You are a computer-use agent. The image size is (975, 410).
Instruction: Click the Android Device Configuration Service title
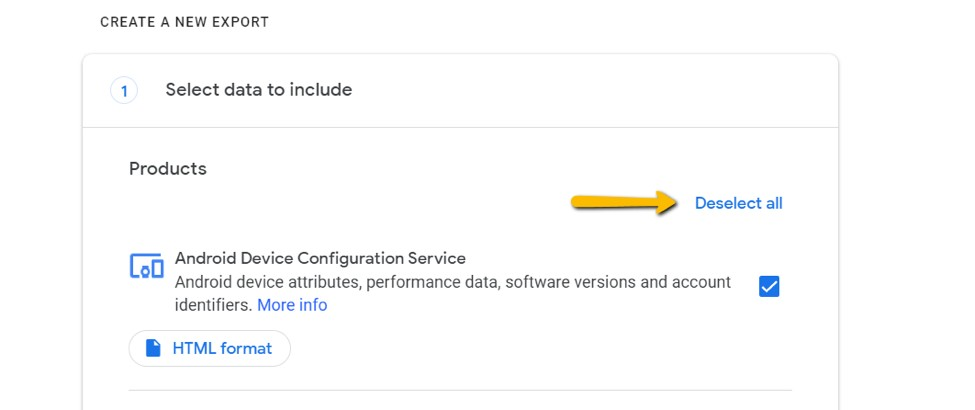320,259
